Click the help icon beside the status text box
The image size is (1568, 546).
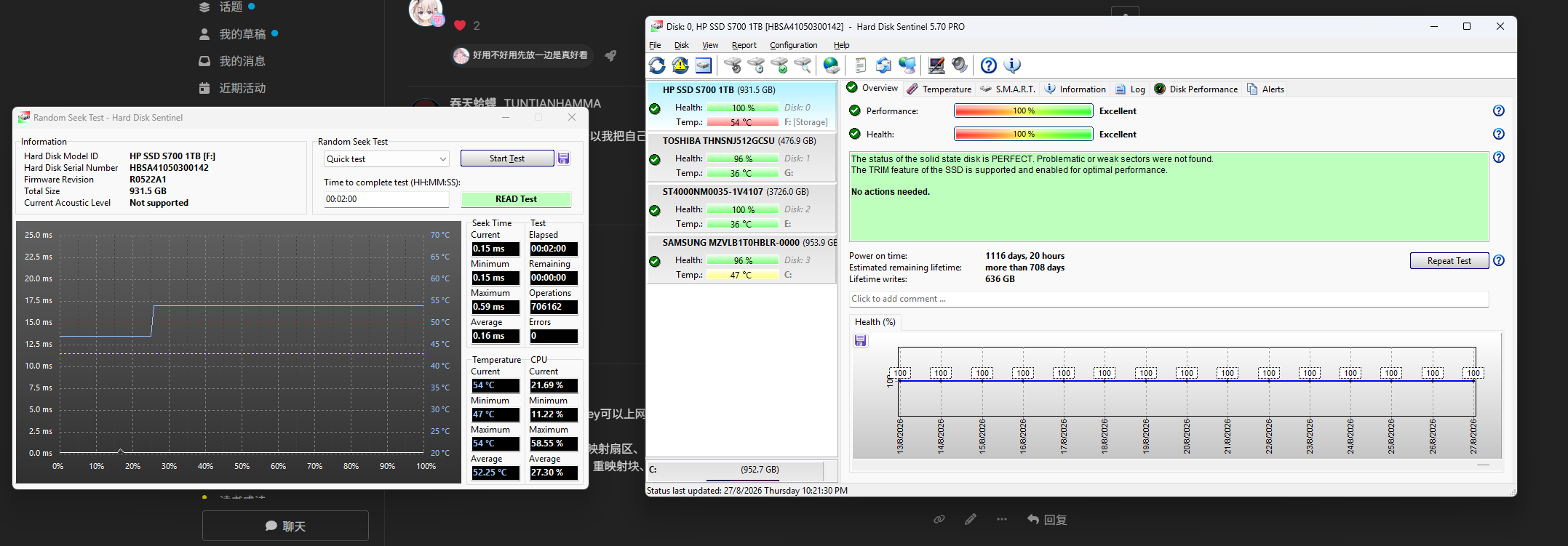click(x=1499, y=158)
